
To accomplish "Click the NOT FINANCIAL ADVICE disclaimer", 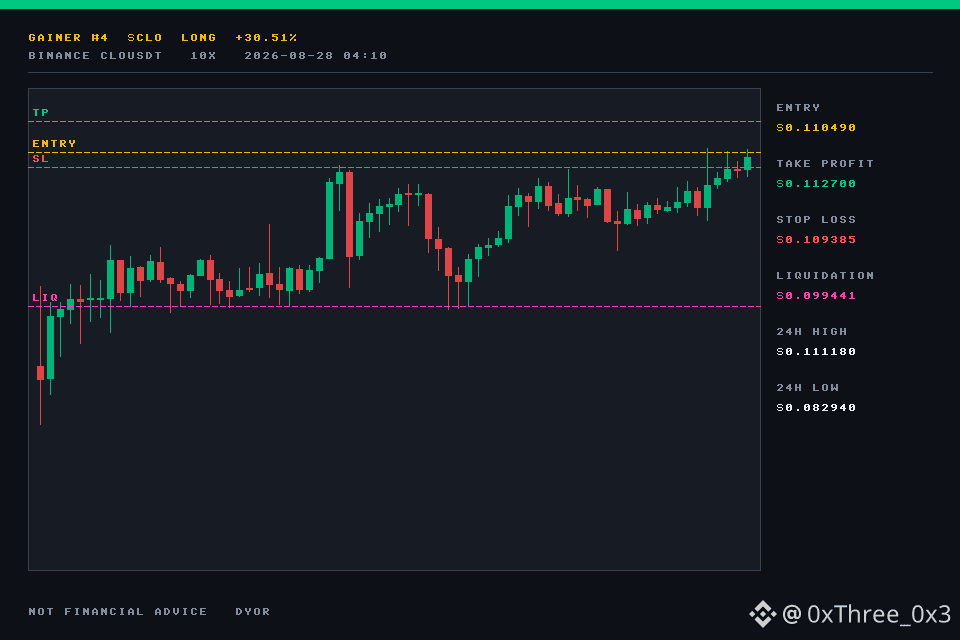I will (x=118, y=612).
